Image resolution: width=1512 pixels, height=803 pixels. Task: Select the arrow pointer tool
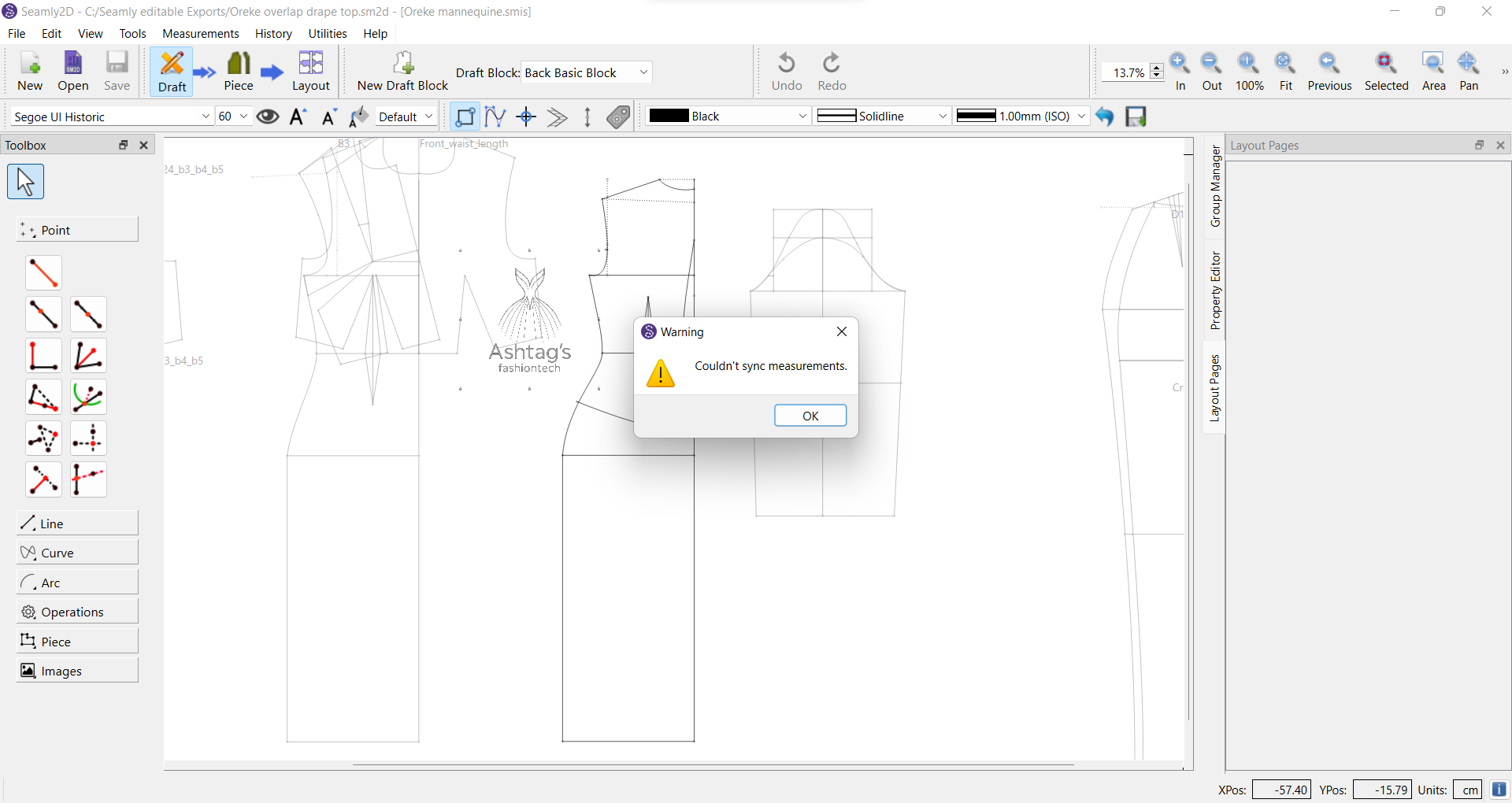point(25,182)
